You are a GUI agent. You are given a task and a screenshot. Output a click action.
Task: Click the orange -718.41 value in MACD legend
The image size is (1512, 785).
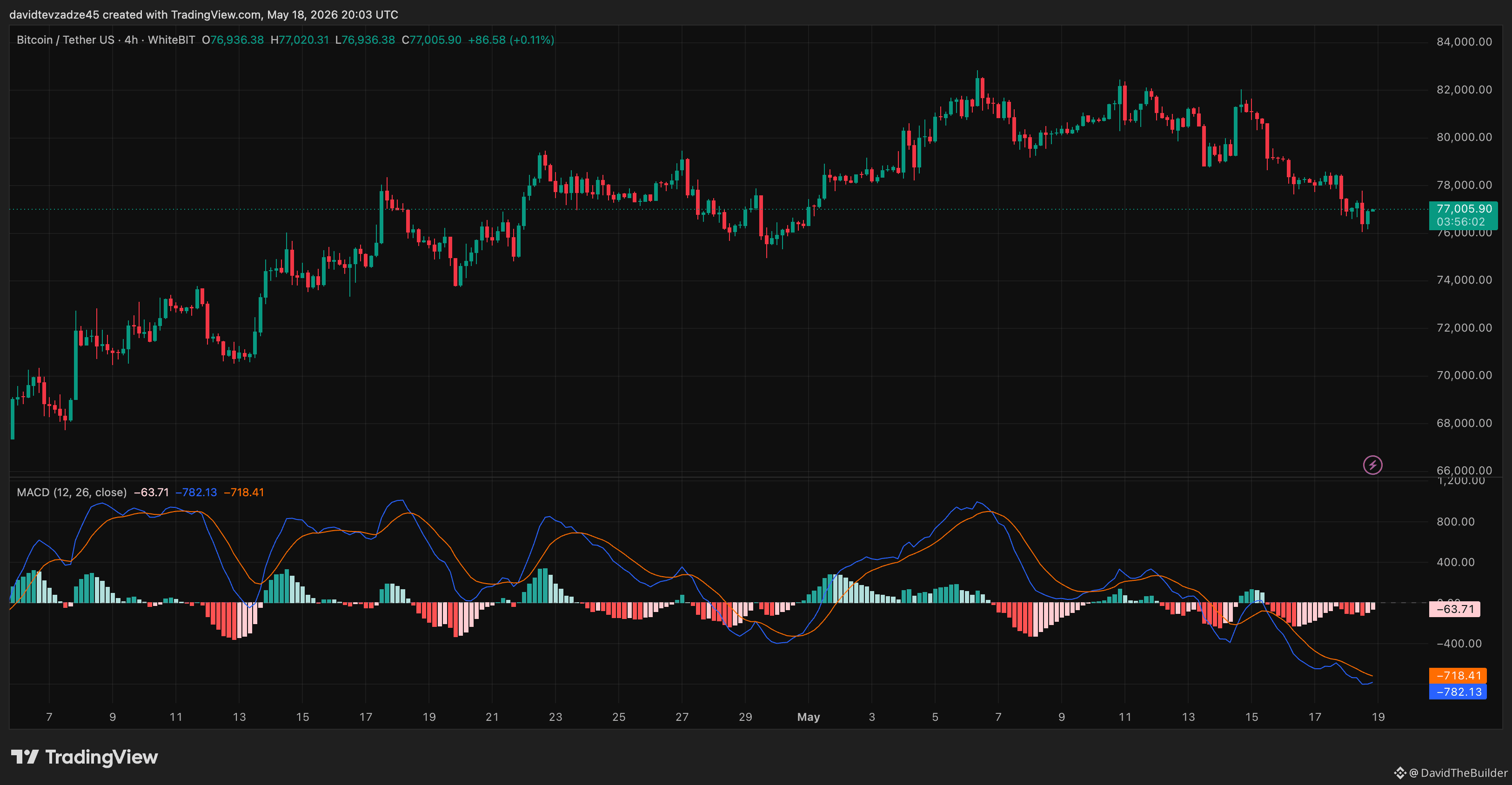244,492
